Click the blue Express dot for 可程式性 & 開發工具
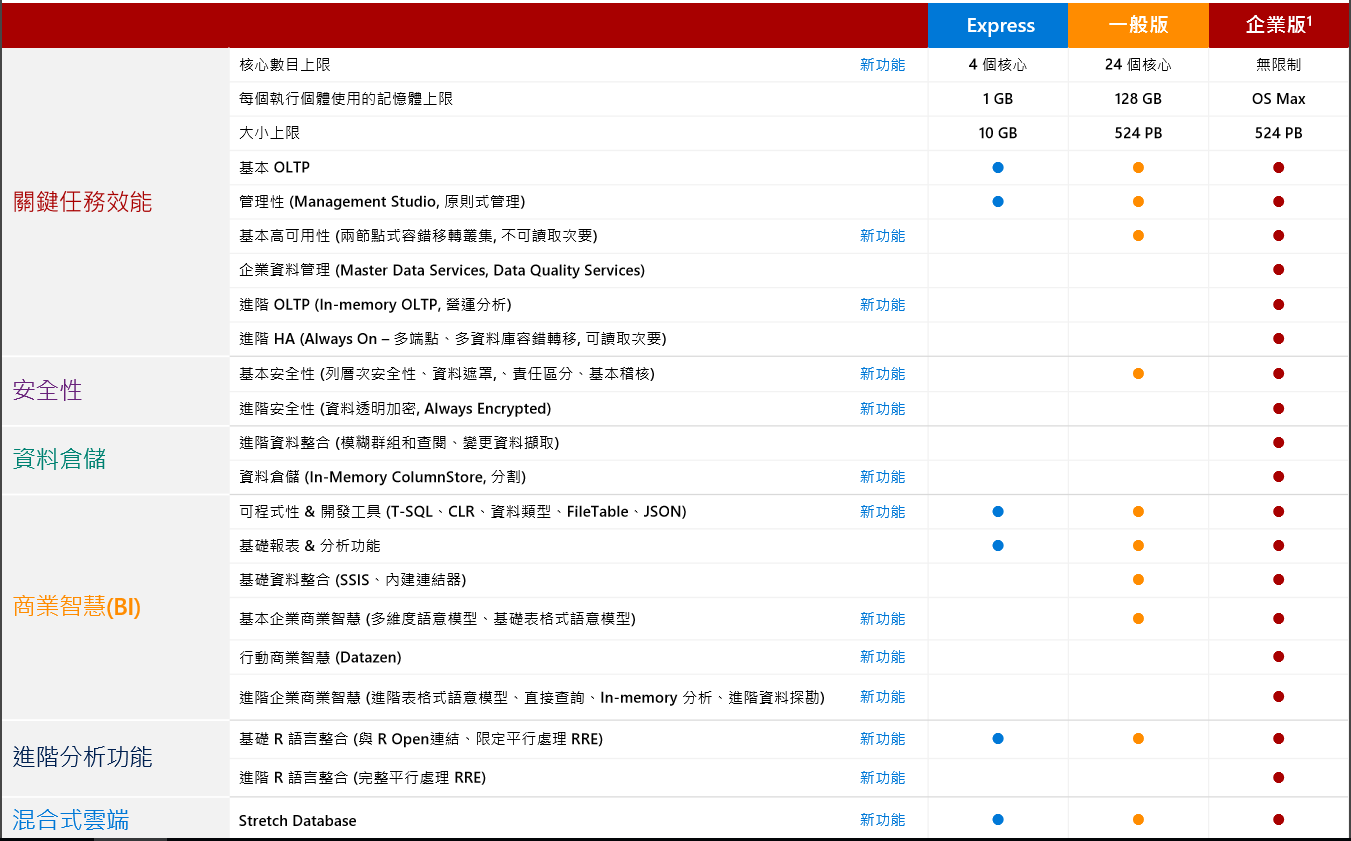The height and width of the screenshot is (841, 1351). coord(997,511)
